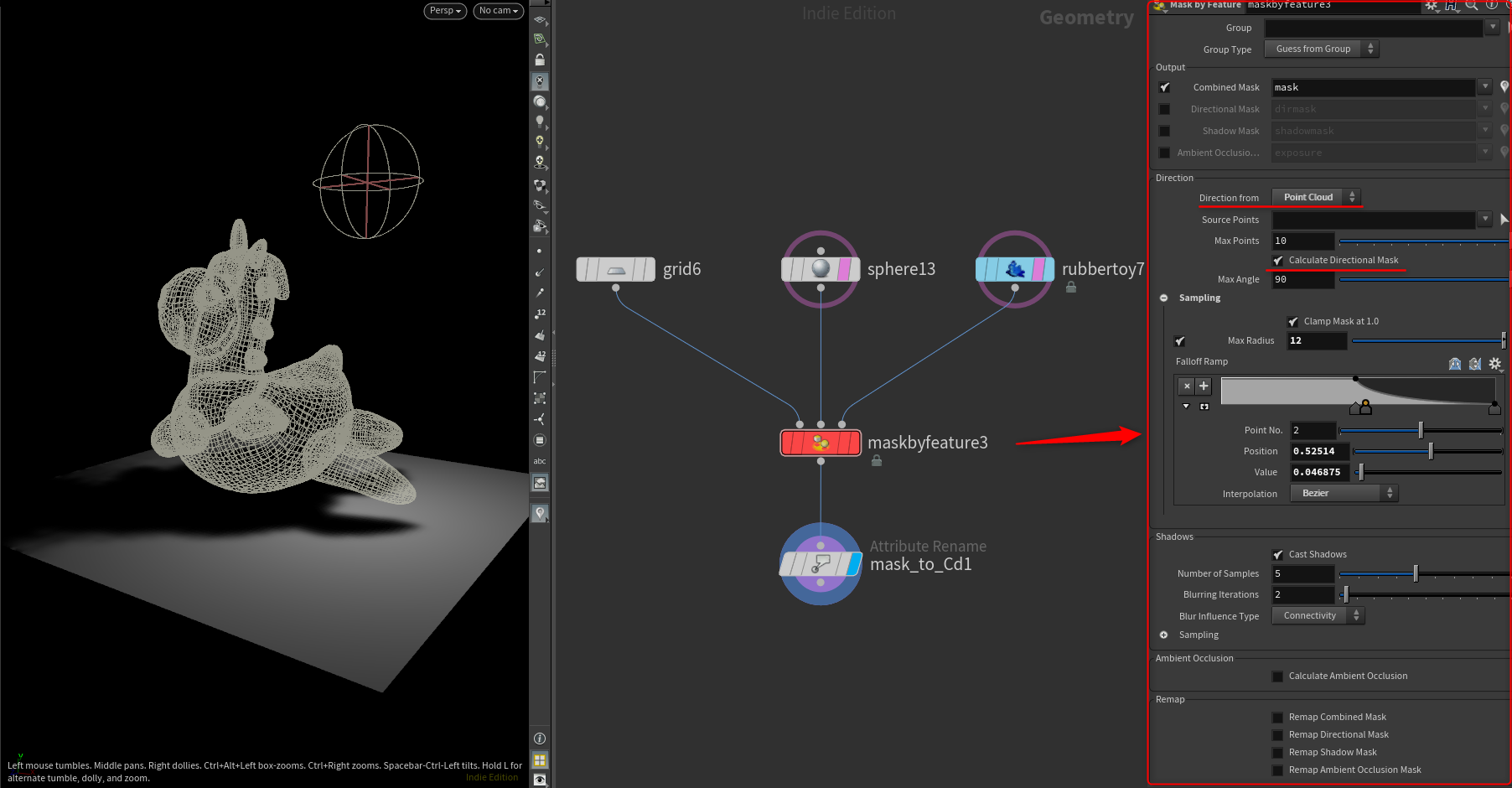Toggle the display points dot icon
The width and height of the screenshot is (1512, 788).
coord(540,251)
